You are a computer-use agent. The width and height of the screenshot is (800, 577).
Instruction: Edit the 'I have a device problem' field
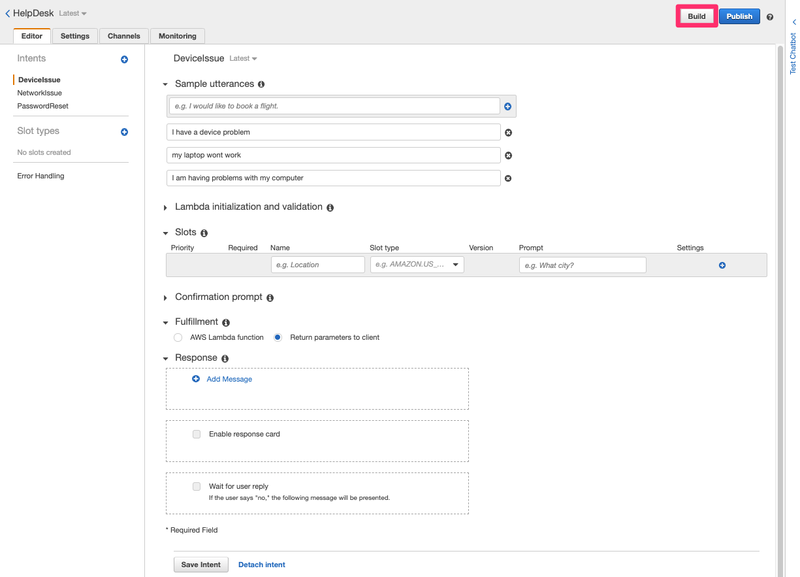click(333, 132)
